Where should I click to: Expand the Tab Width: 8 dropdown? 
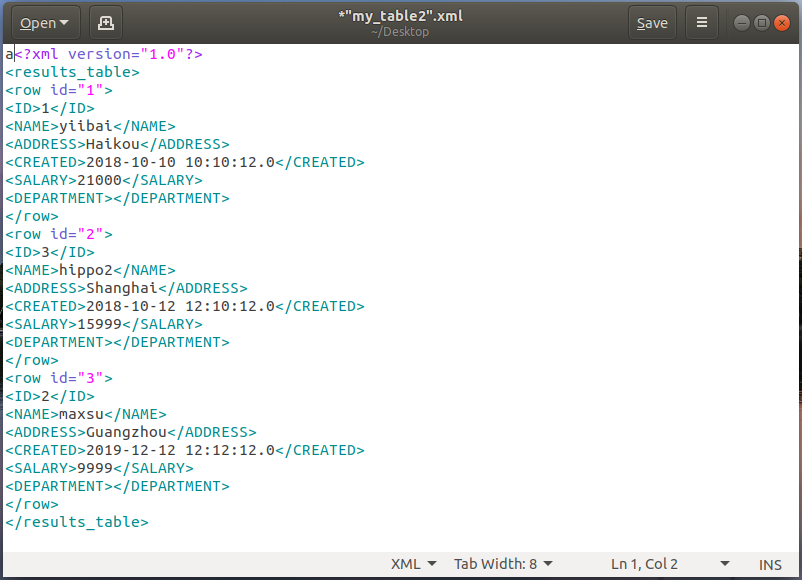(x=503, y=564)
